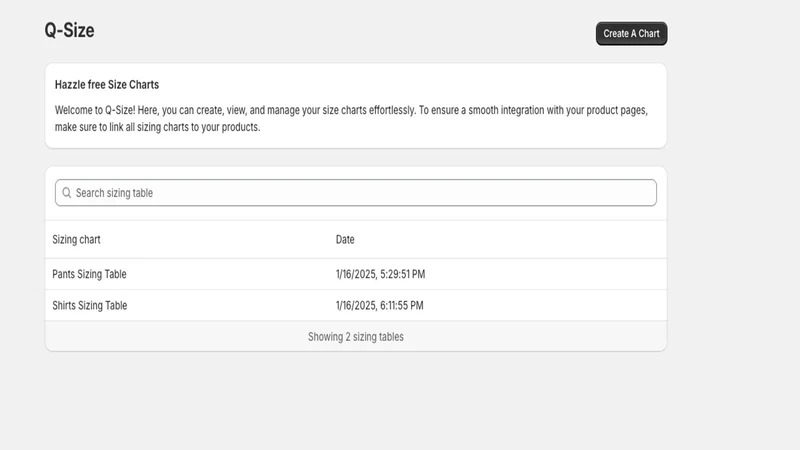Select the date 1/16/2025, 5:29:51 PM
The image size is (800, 450).
(380, 274)
